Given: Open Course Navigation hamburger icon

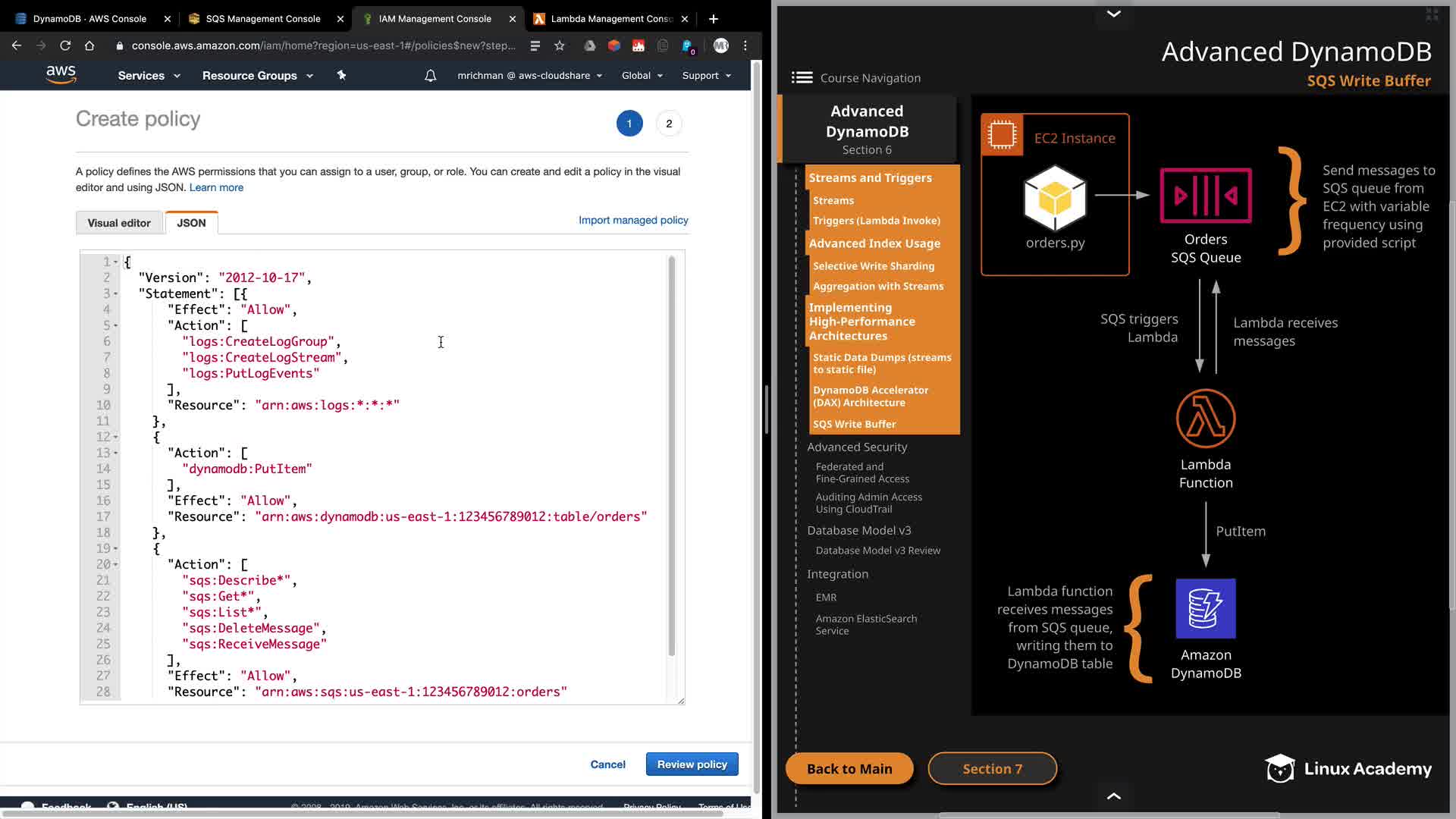Looking at the screenshot, I should [802, 77].
